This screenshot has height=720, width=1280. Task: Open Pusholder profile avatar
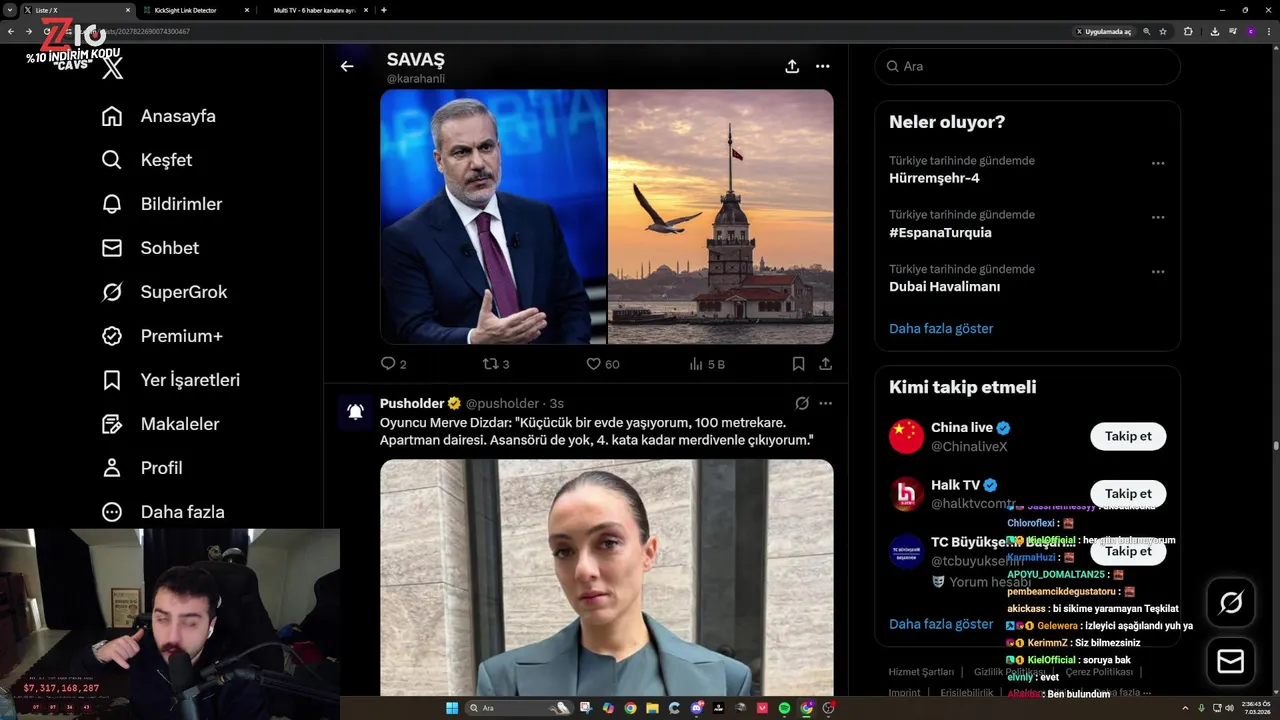point(355,412)
